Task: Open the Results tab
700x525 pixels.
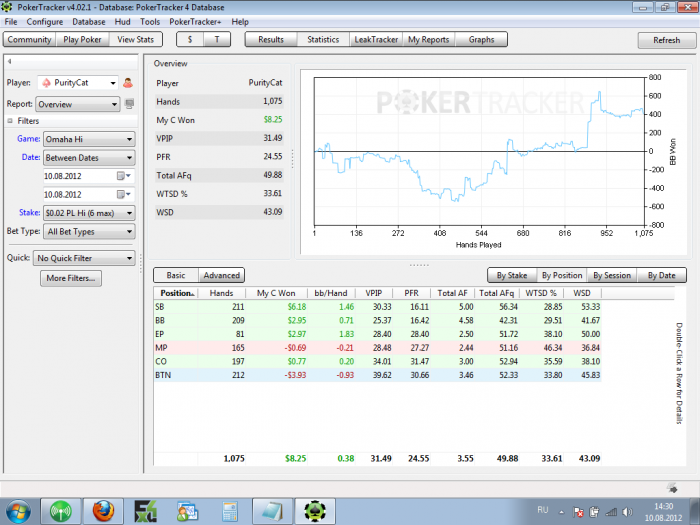Action: pos(271,39)
